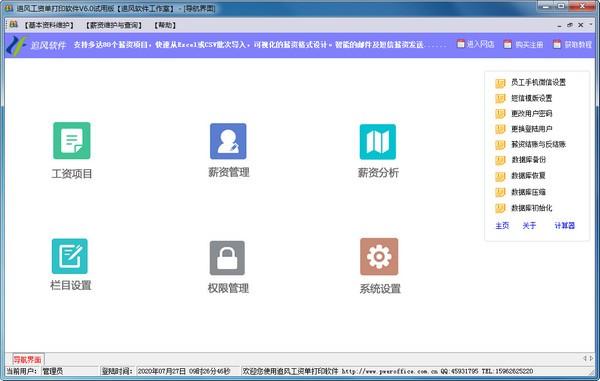600x381 pixels.
Task: Click 进入网店 in the banner
Action: (475, 44)
